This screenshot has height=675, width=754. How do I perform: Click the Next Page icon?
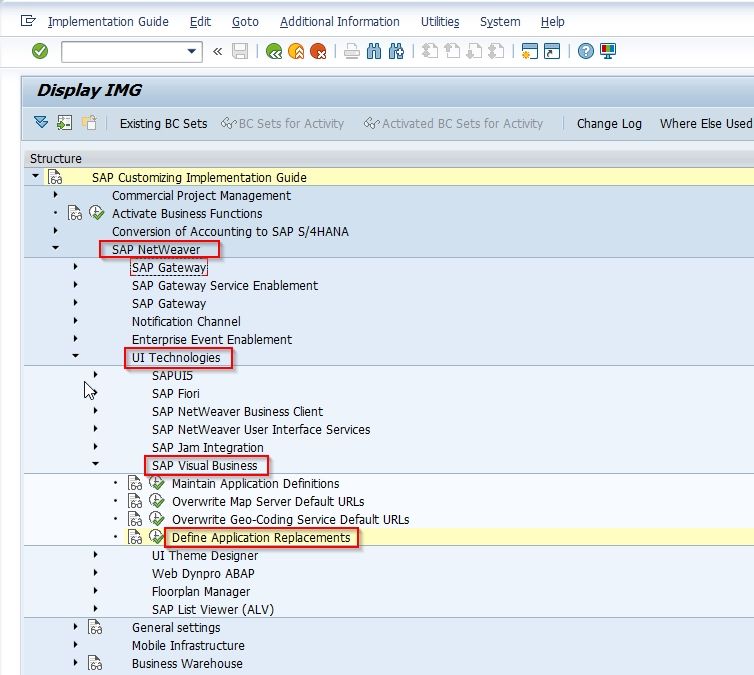(474, 51)
